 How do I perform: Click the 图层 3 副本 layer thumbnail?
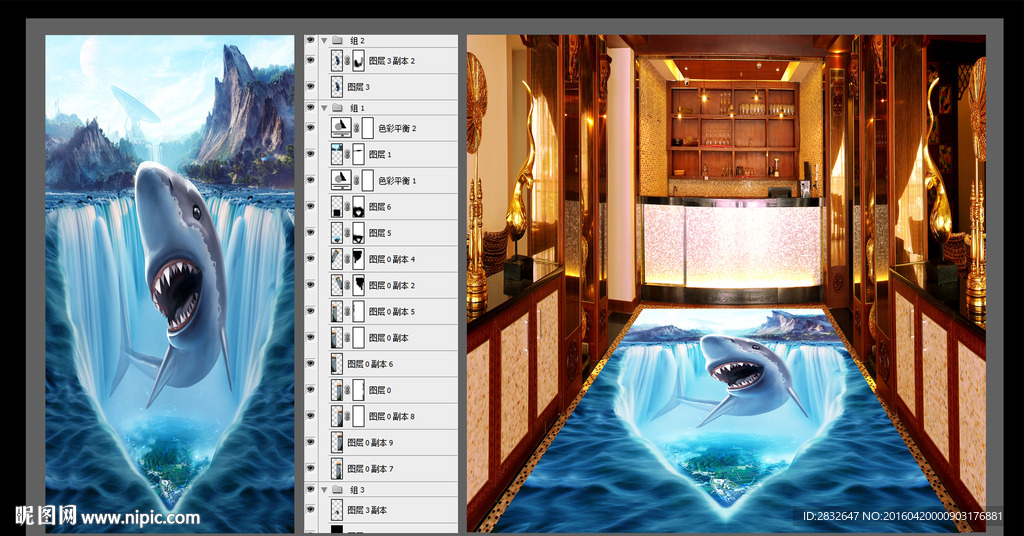pos(337,510)
